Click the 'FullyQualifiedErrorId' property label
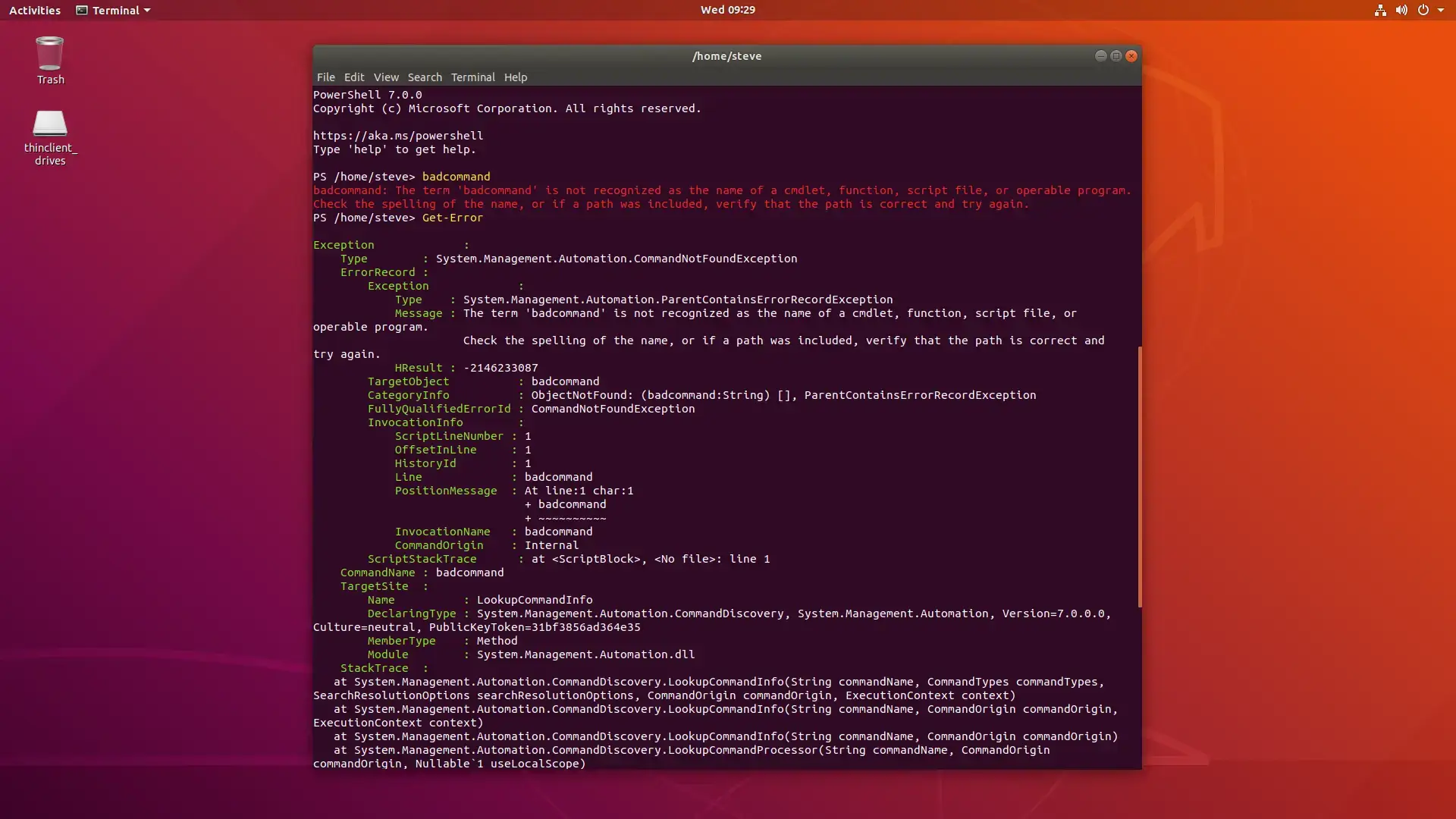 439,409
